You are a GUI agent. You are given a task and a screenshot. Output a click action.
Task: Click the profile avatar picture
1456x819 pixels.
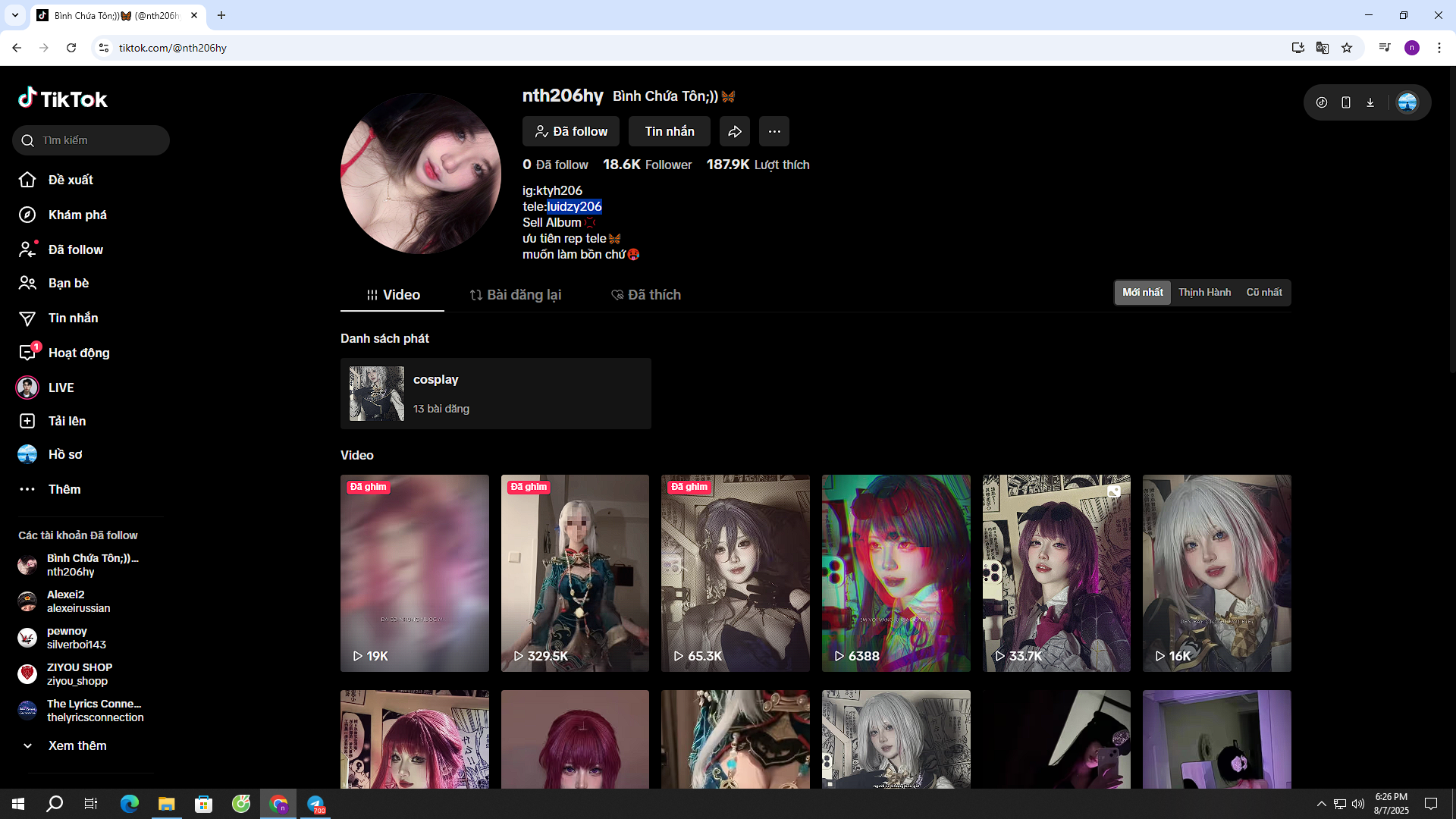point(421,174)
